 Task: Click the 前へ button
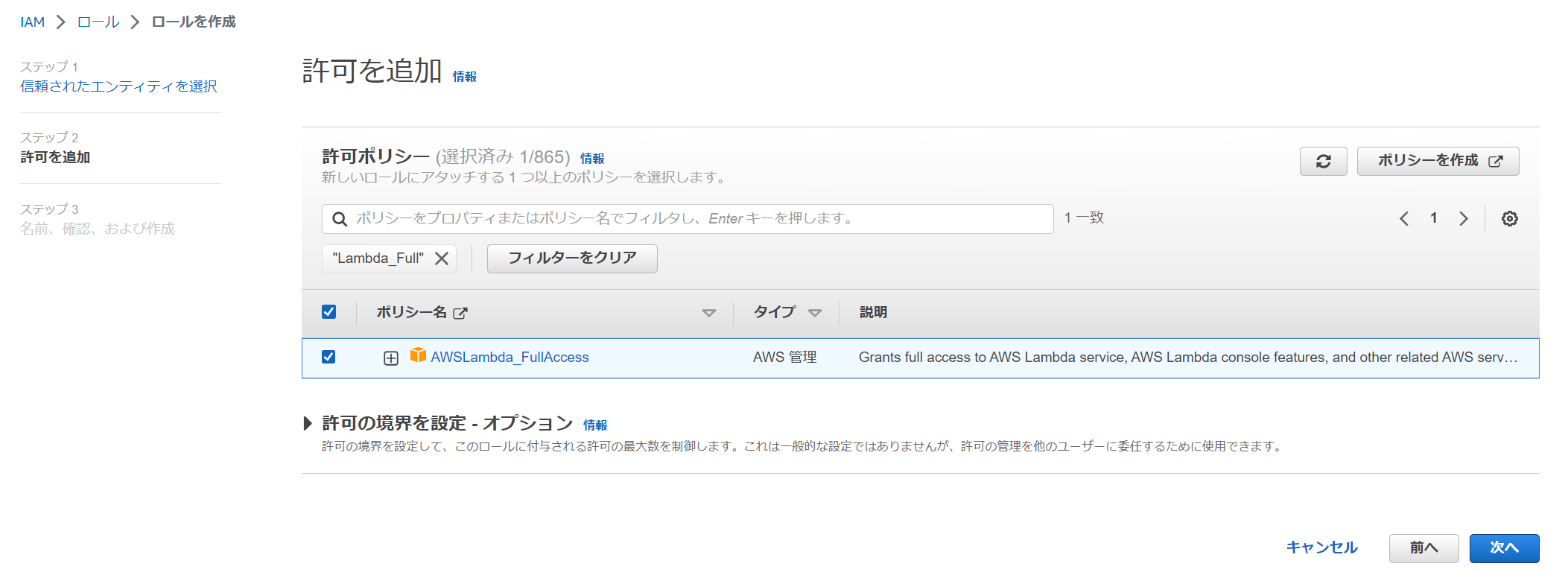coord(1423,548)
